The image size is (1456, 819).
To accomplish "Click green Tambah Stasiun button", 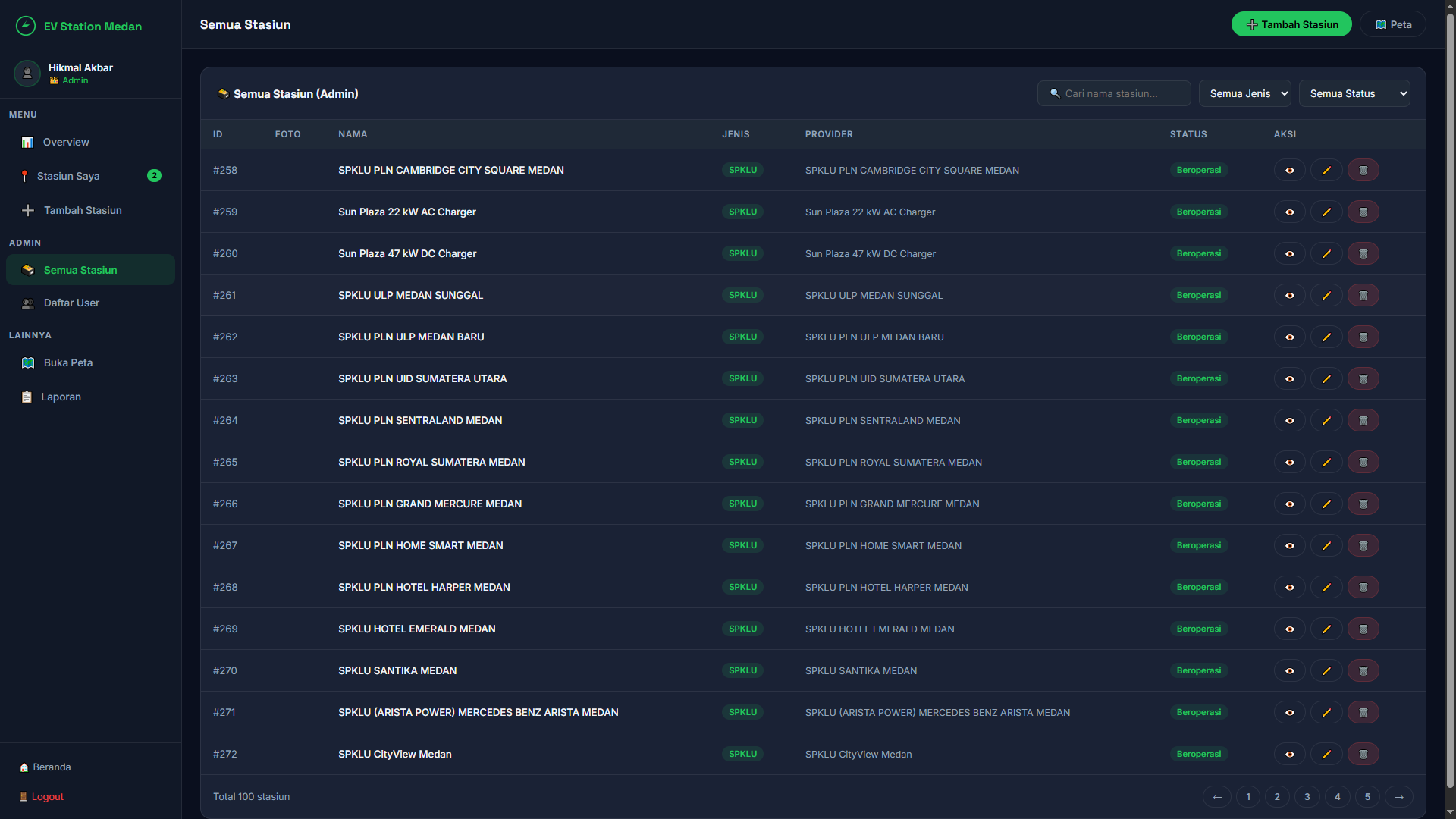I will click(1291, 24).
